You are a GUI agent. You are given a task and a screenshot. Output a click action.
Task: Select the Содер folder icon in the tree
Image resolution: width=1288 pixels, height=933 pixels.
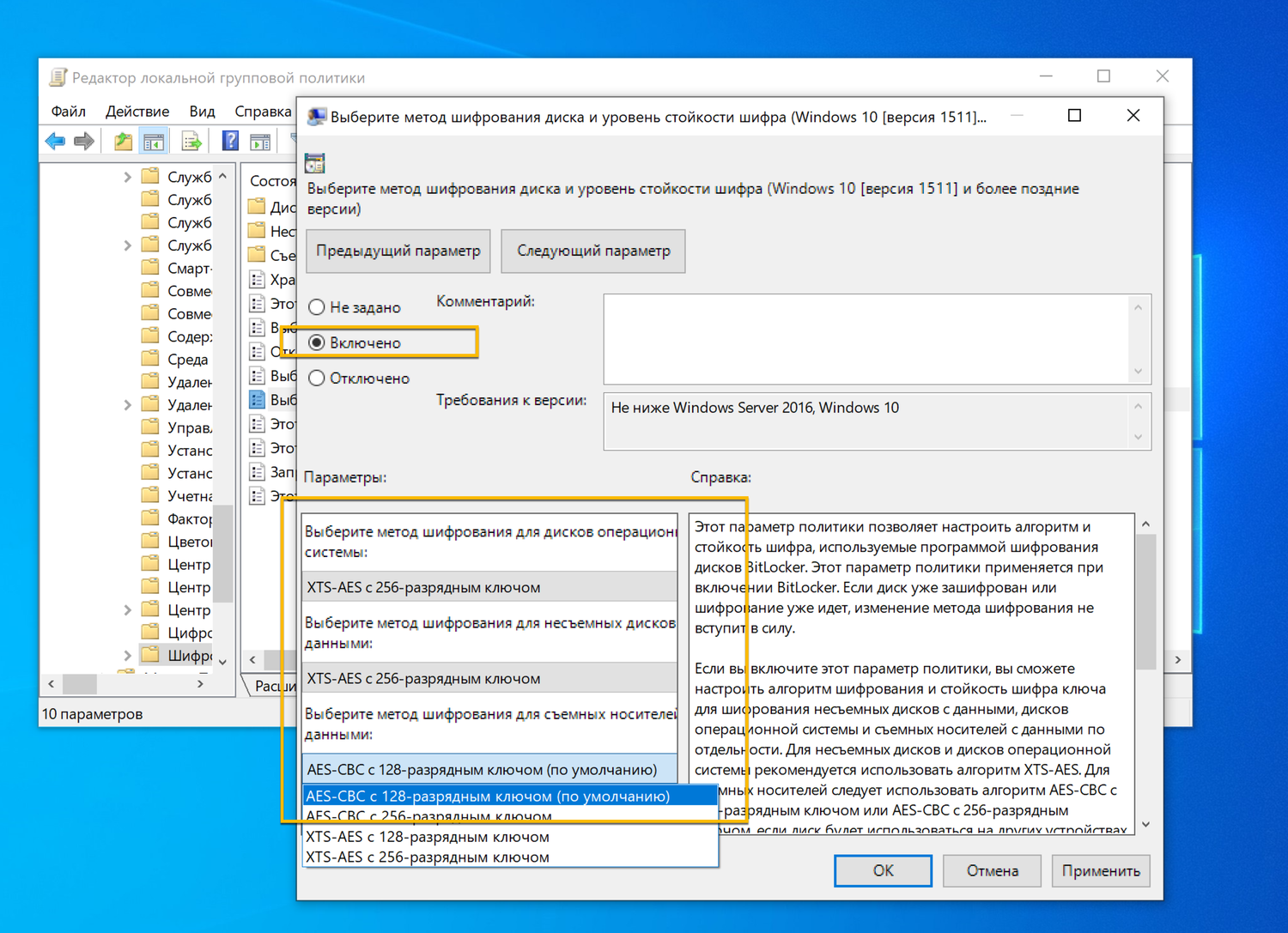[x=151, y=336]
